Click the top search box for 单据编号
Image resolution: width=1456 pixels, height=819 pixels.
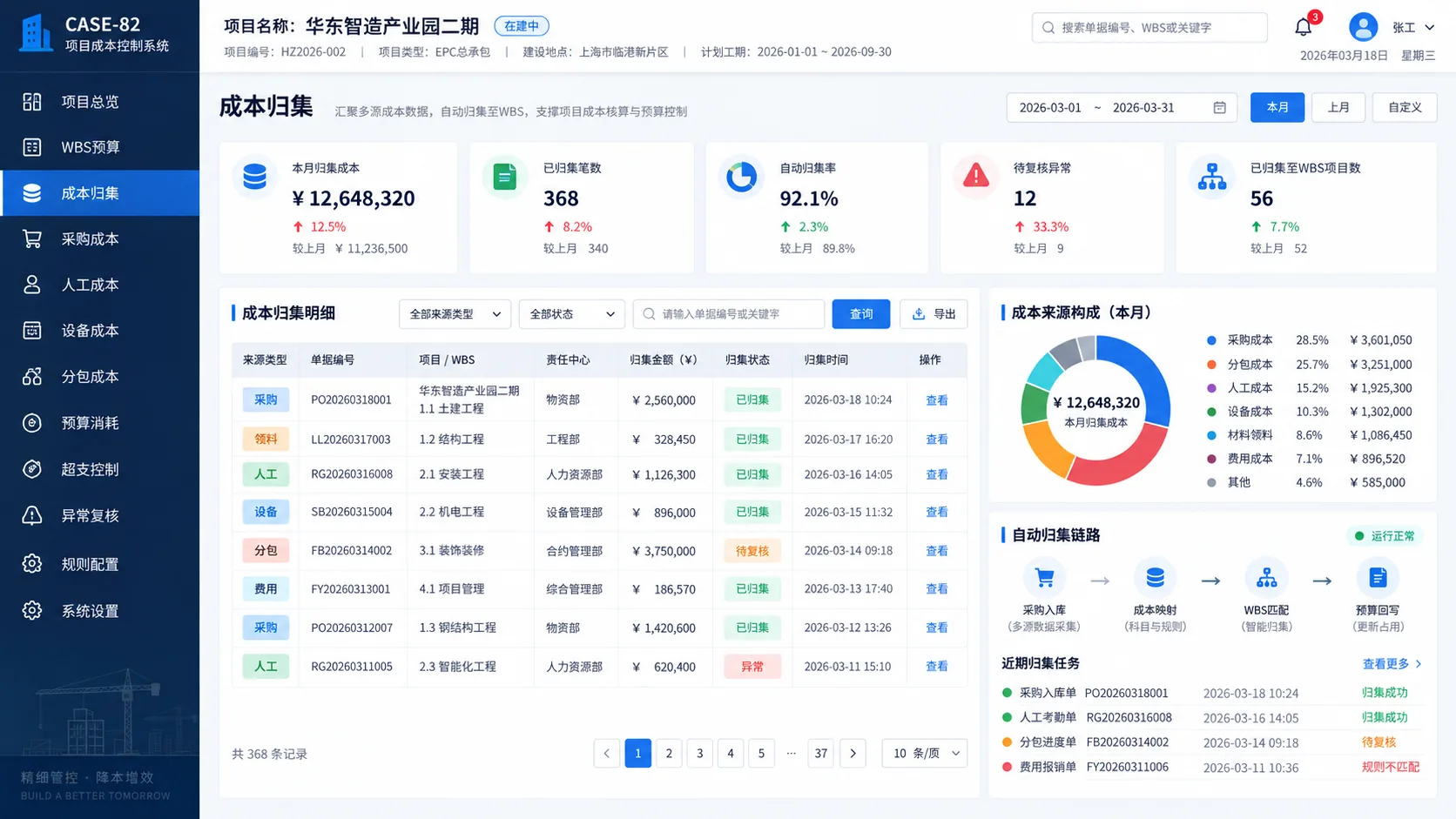[1149, 27]
